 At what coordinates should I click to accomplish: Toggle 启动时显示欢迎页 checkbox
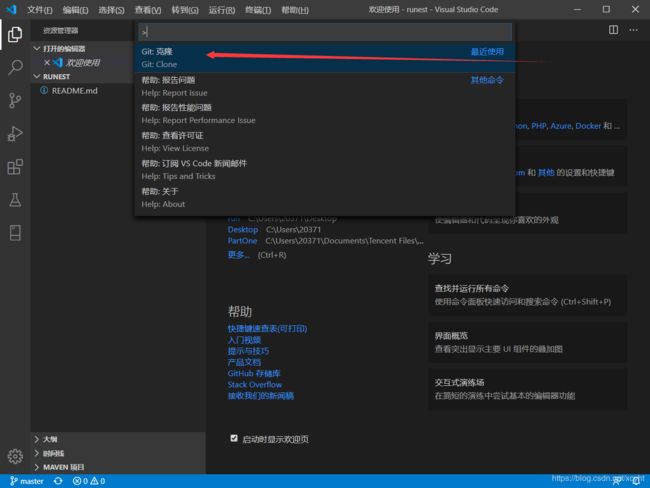click(x=234, y=438)
